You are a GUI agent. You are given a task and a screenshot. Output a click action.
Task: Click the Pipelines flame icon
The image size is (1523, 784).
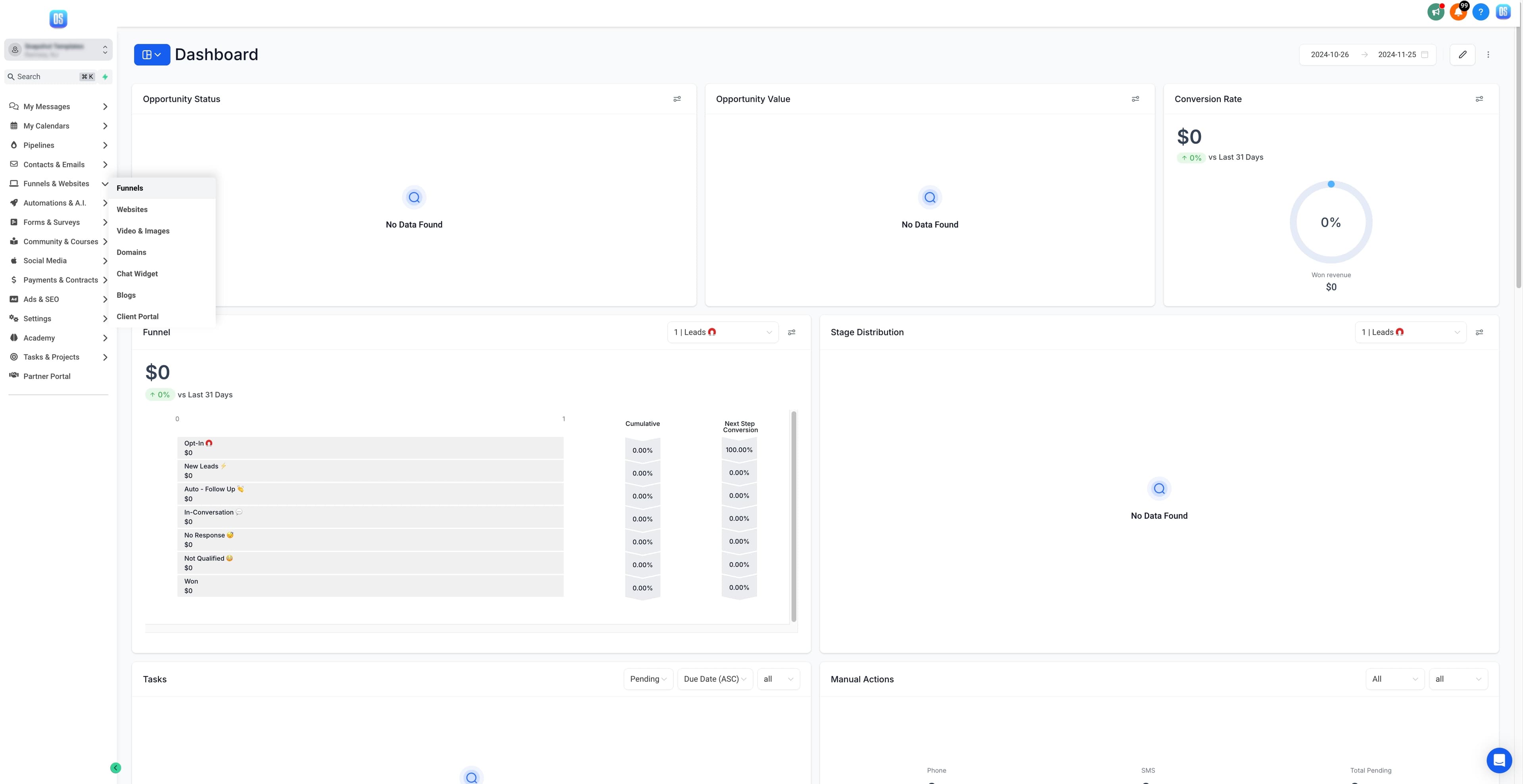13,145
